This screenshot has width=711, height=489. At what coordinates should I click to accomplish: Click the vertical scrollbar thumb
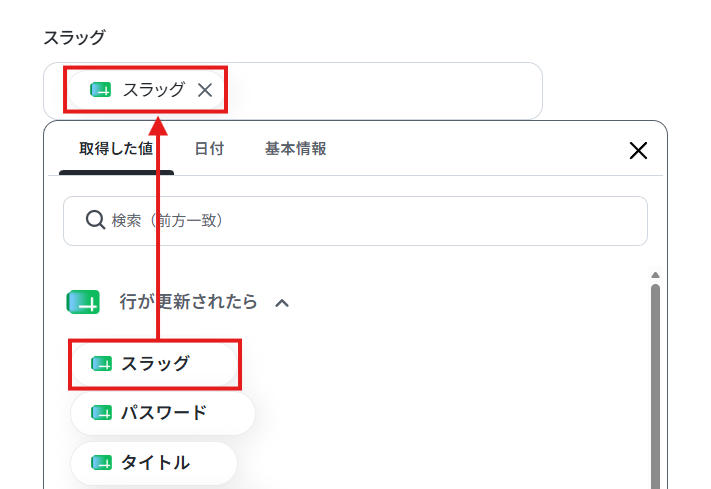click(655, 386)
